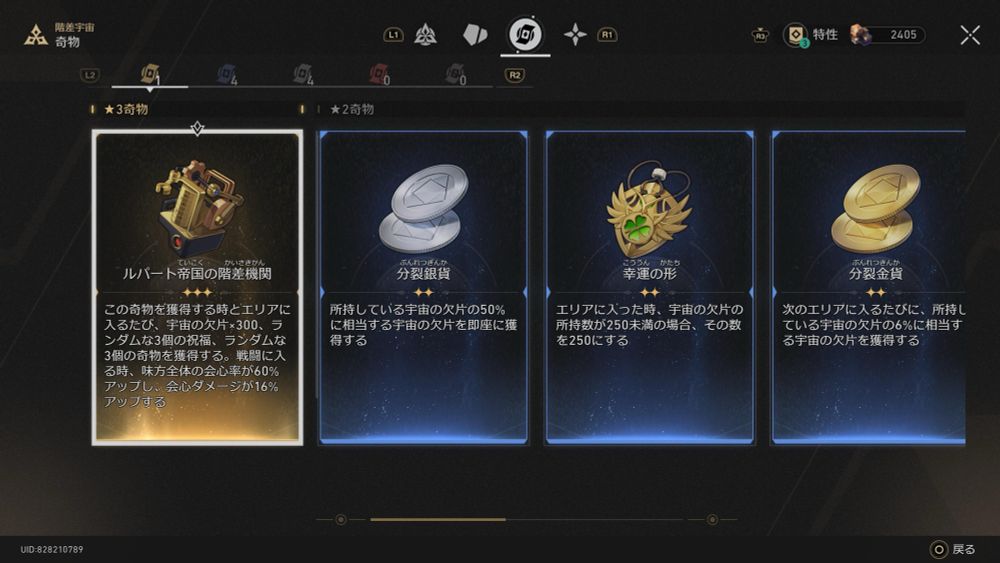1000x563 pixels.
Task: Click the horizontal scrollbar thumb at bottom
Action: [438, 520]
